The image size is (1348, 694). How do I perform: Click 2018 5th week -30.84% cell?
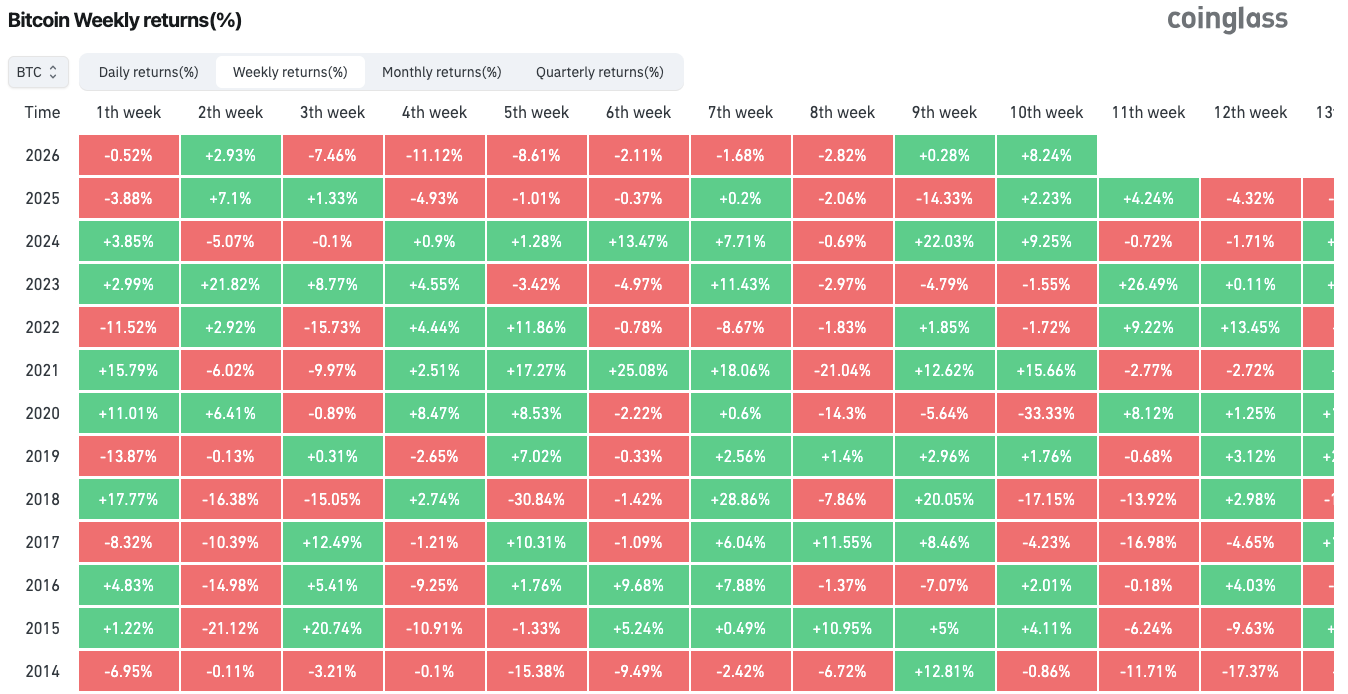(x=536, y=499)
